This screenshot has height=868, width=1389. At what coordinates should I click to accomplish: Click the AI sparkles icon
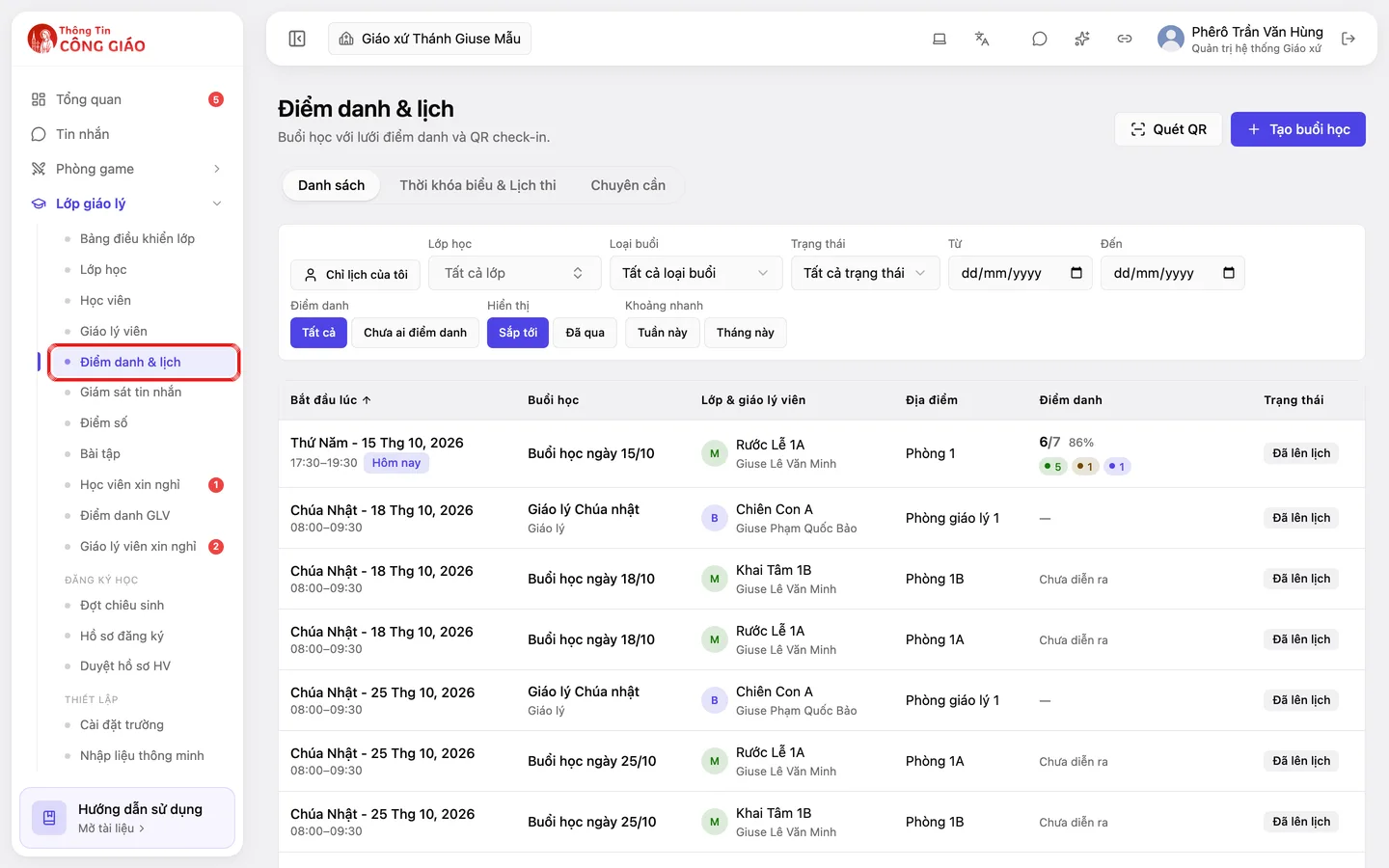click(1082, 39)
